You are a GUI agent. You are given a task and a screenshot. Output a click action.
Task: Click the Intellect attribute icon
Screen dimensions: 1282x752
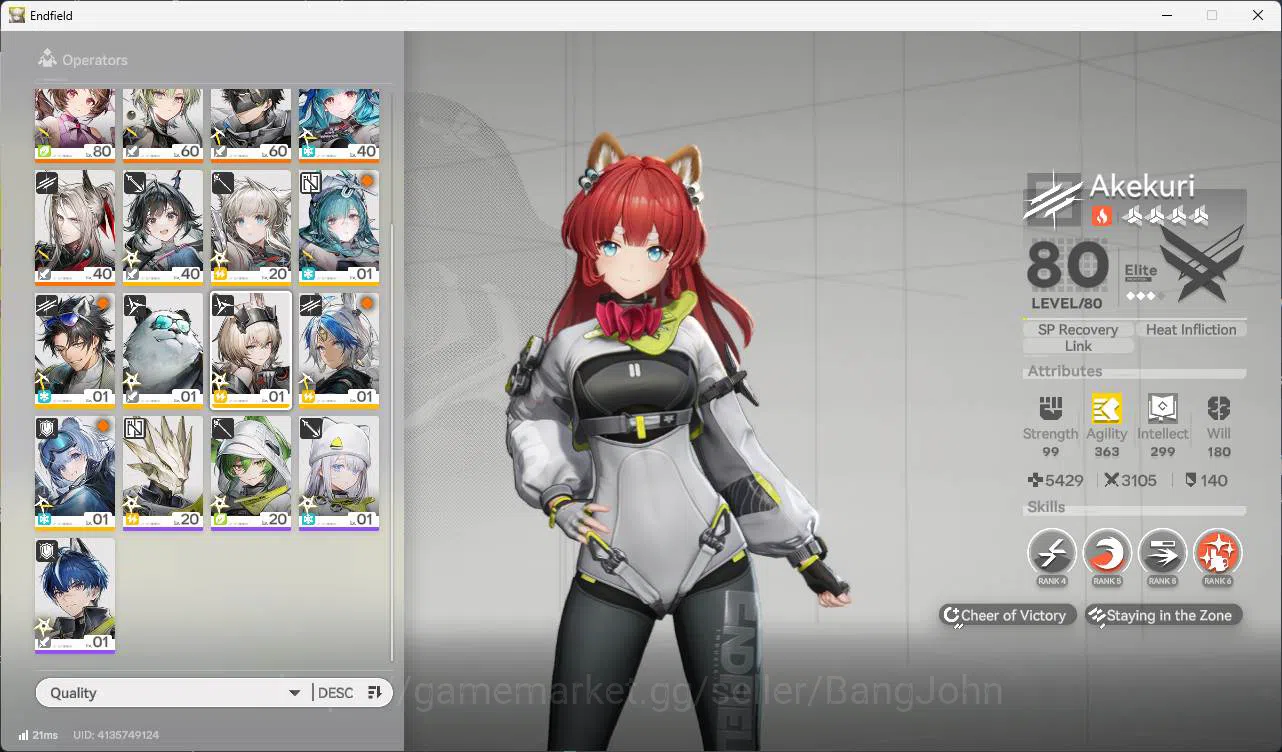(1162, 408)
